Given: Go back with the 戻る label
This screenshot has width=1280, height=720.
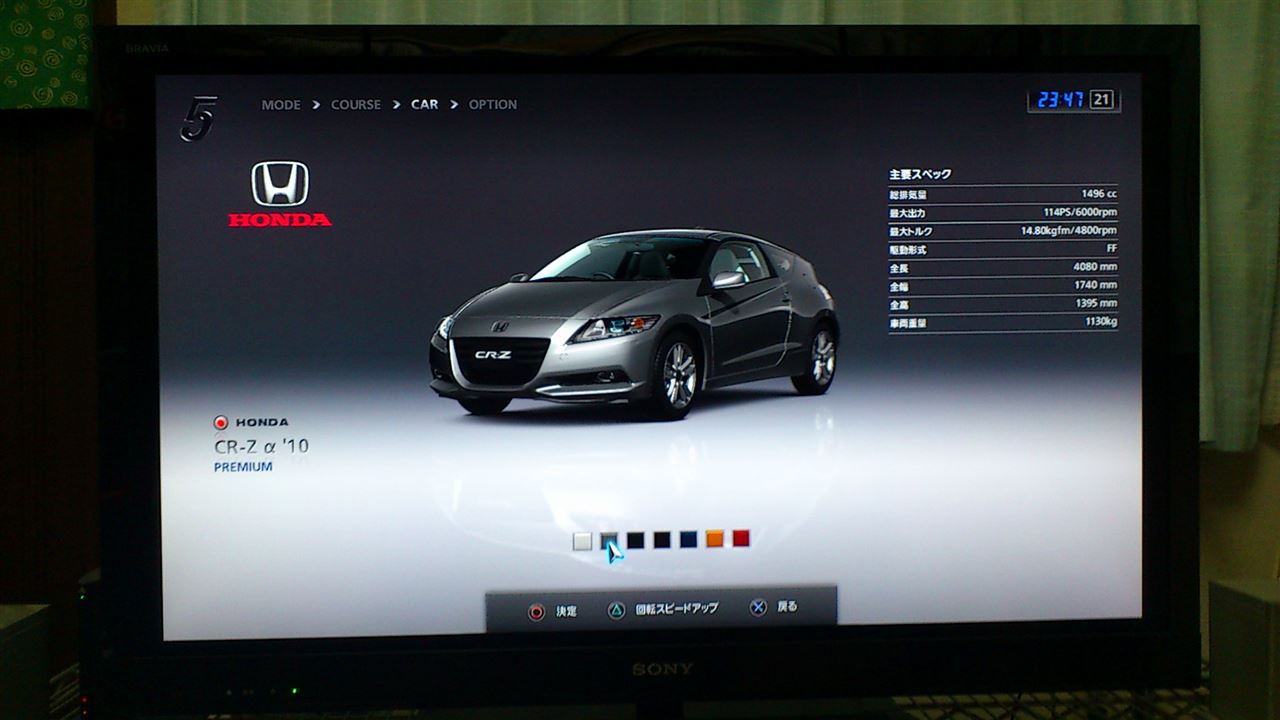Looking at the screenshot, I should point(788,606).
